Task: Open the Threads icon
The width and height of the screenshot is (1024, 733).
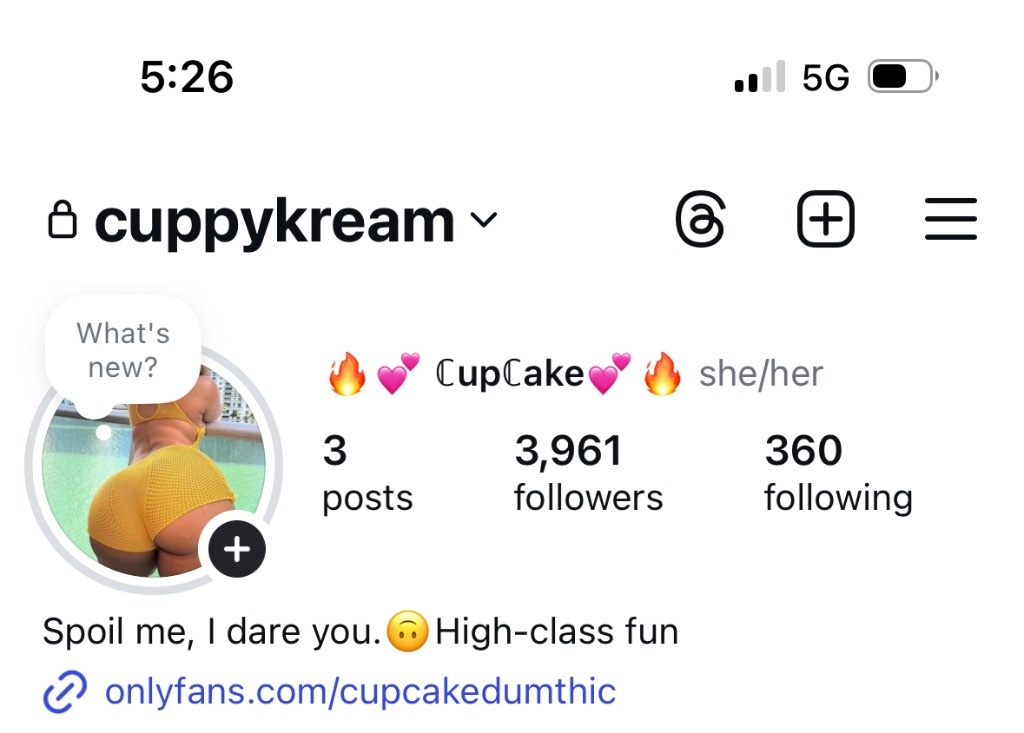Action: pos(700,219)
